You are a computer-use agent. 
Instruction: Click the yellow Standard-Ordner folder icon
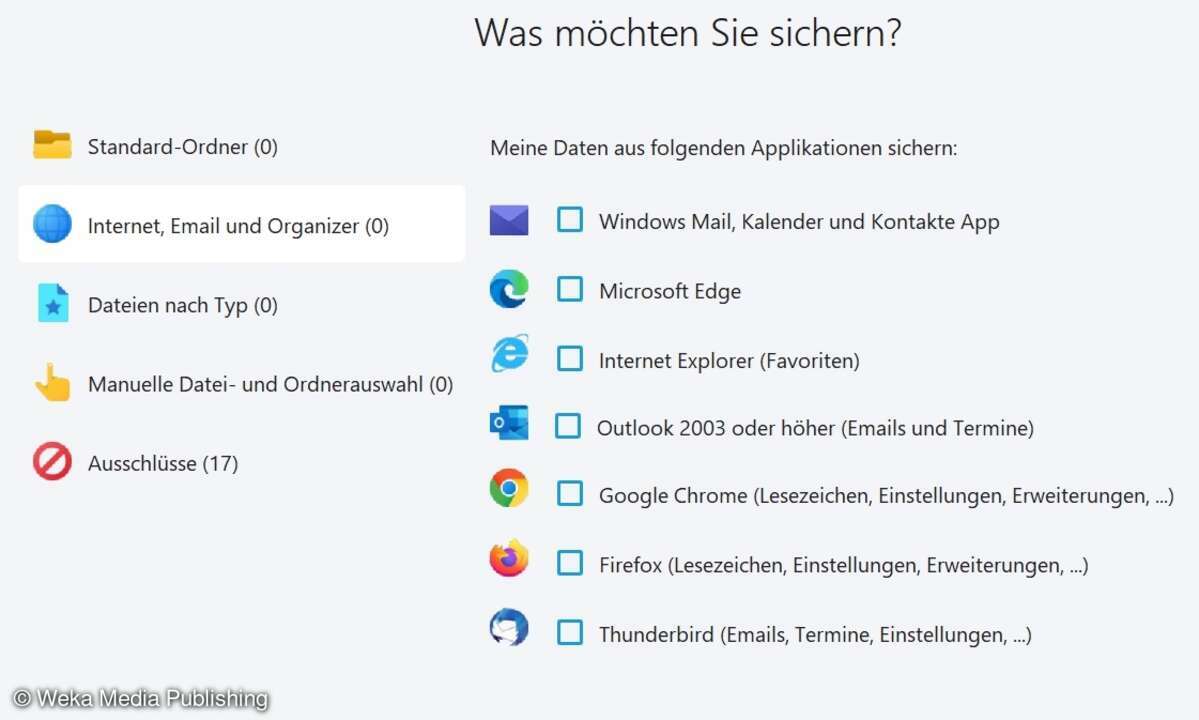pos(52,145)
